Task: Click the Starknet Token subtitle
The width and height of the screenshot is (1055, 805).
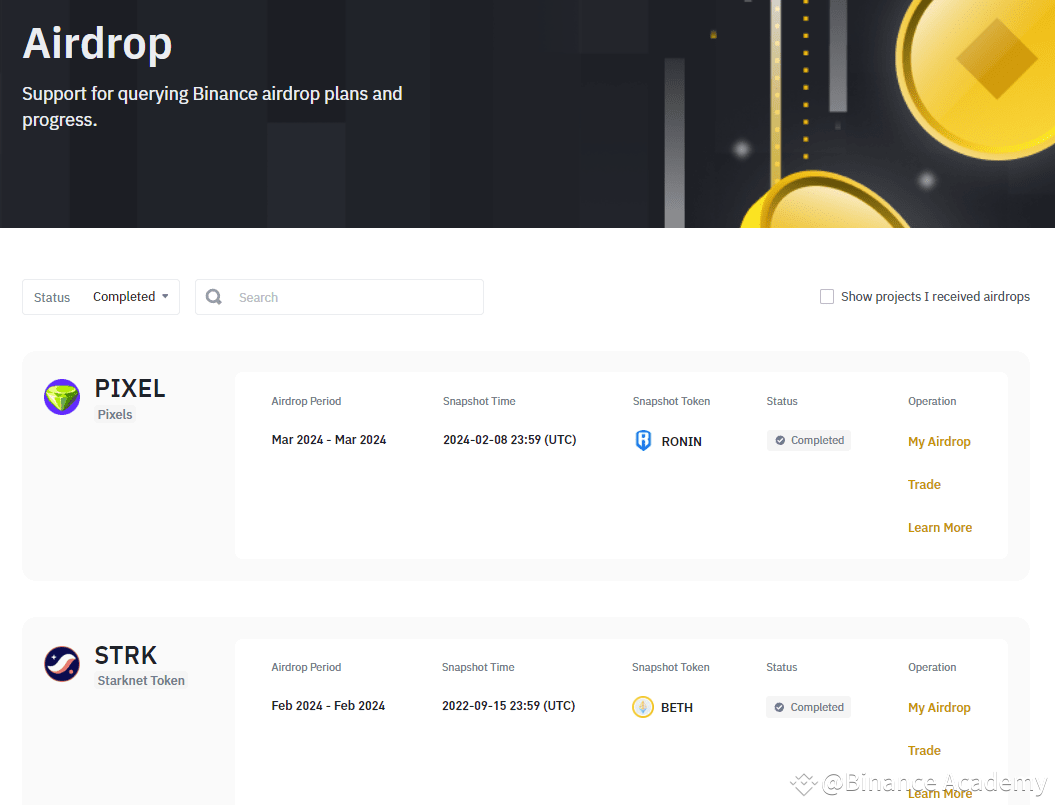Action: (x=140, y=680)
